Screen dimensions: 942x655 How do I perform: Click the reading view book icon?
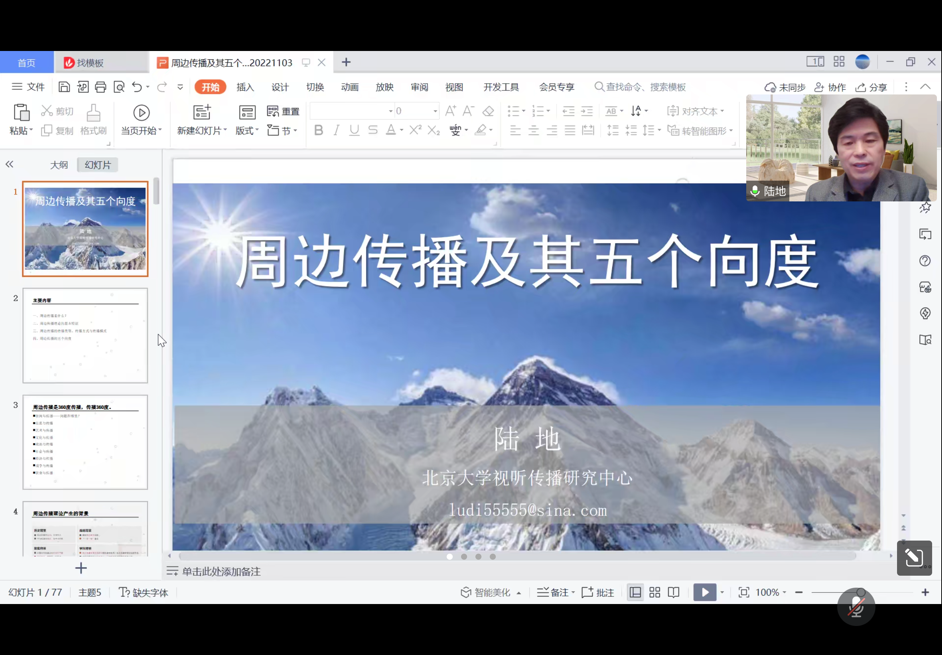[x=674, y=592]
